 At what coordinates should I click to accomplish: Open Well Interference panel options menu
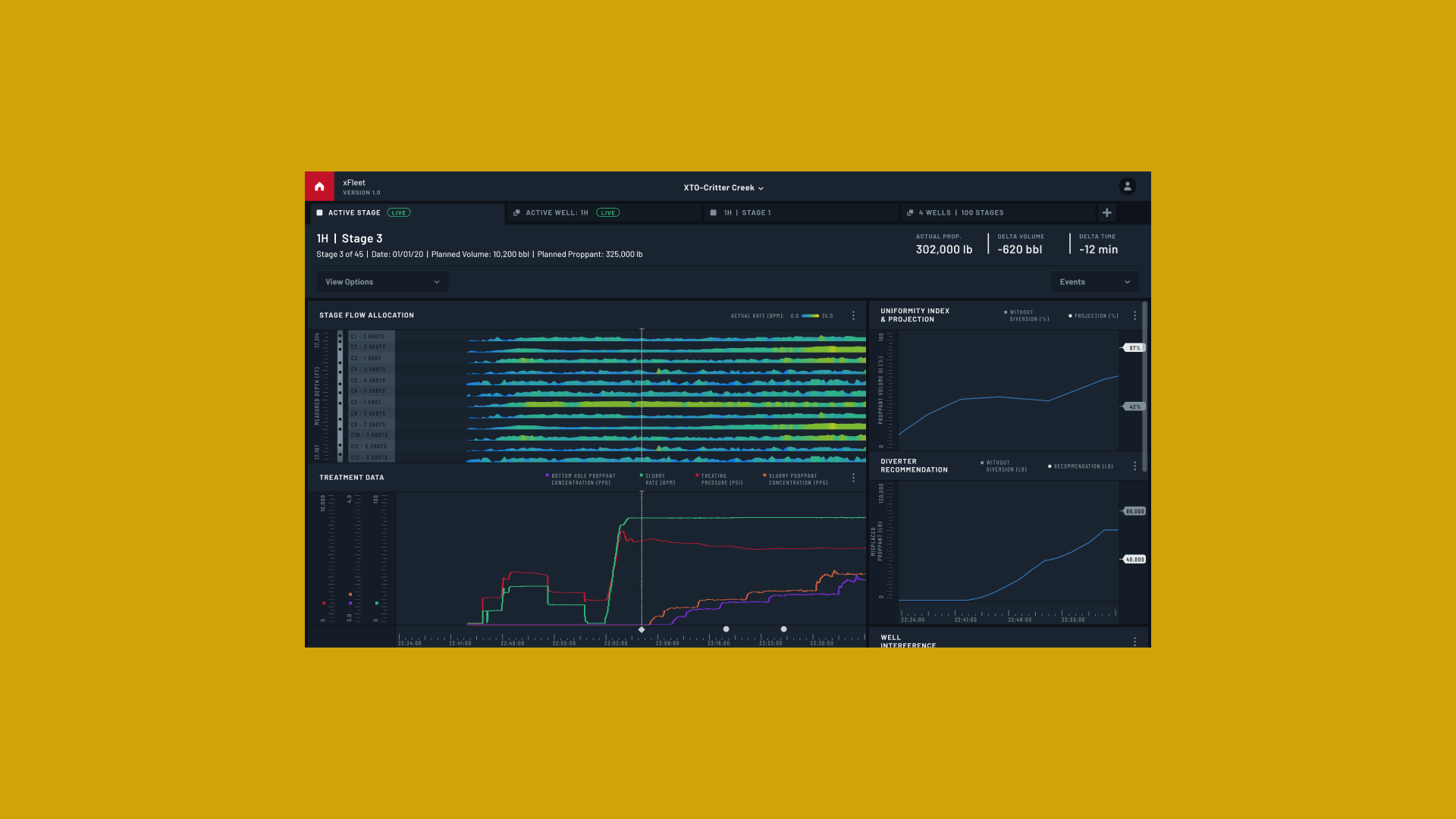click(1134, 642)
